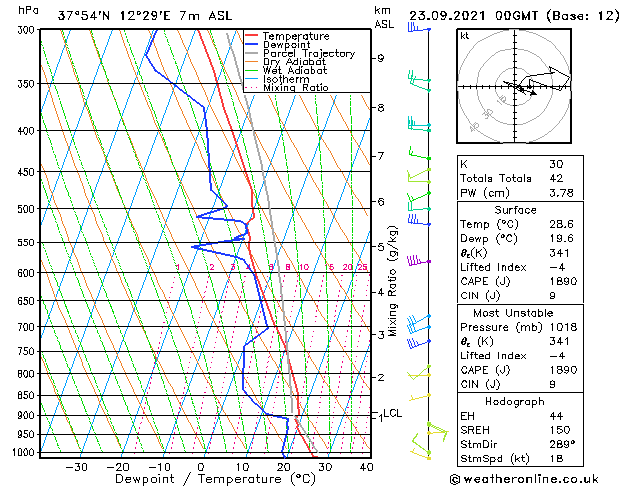Click the '© weatheronline.co.uk' credit
Image resolution: width=629 pixels, height=486 pixels.
(524, 479)
